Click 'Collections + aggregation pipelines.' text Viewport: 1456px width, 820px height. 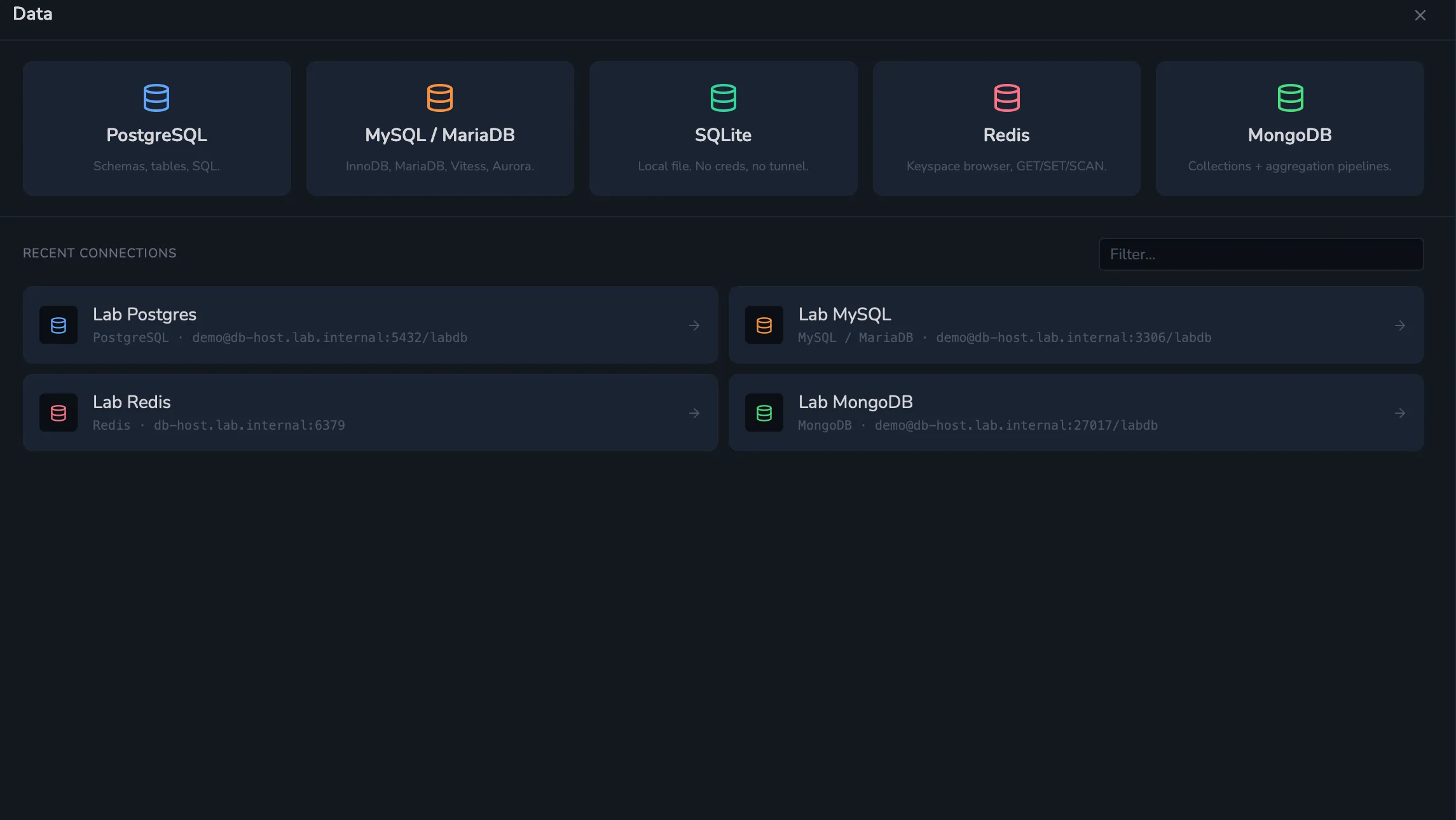[1290, 166]
